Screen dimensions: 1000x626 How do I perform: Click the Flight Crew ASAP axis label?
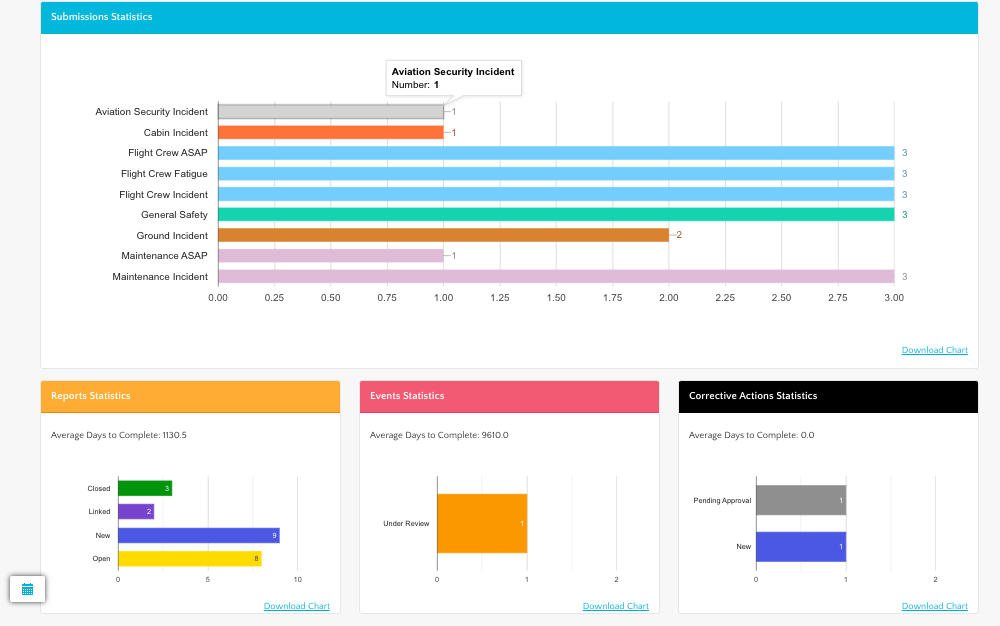coord(168,153)
